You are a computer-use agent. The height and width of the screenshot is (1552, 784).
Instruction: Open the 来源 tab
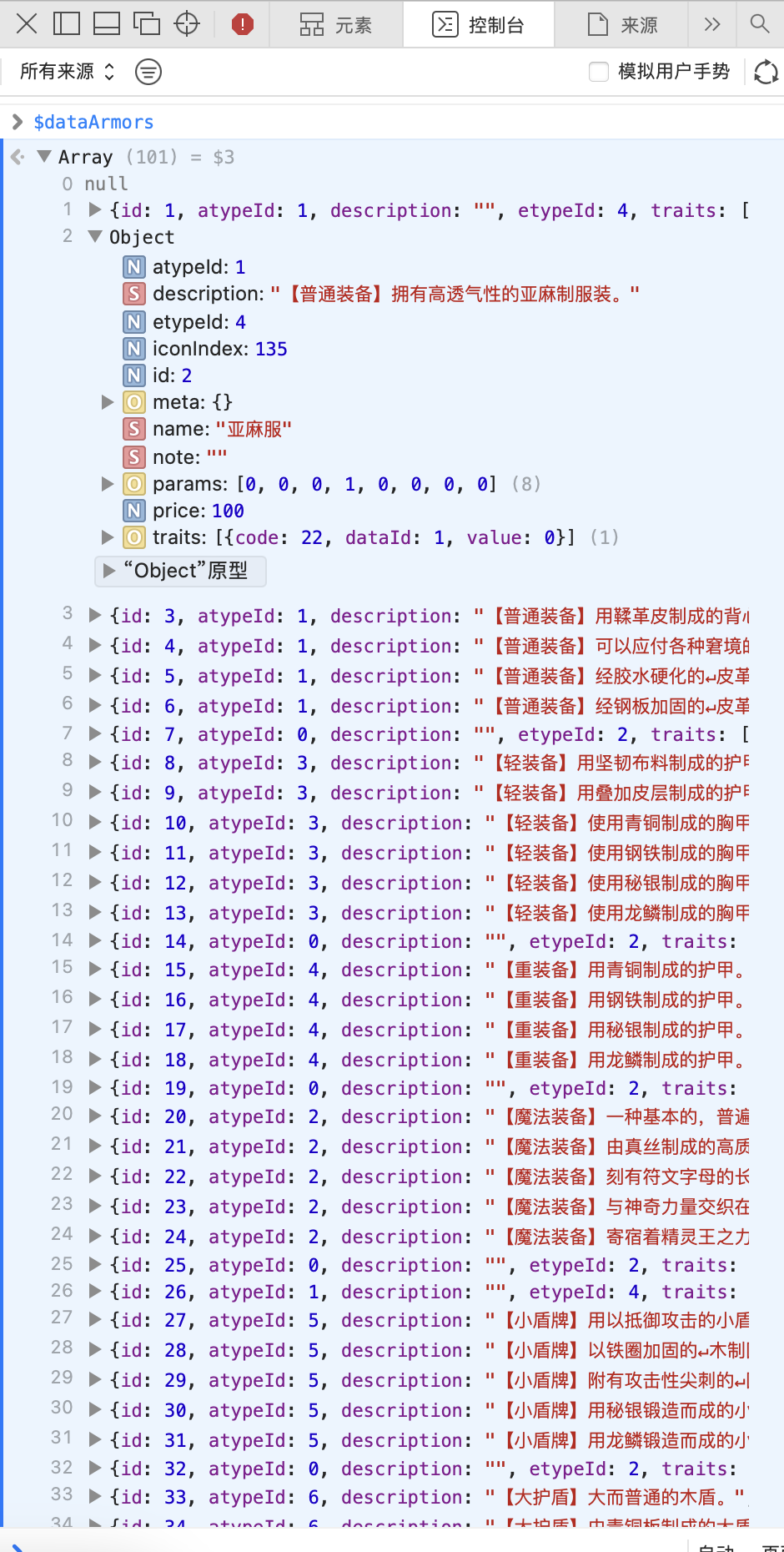pos(622,25)
